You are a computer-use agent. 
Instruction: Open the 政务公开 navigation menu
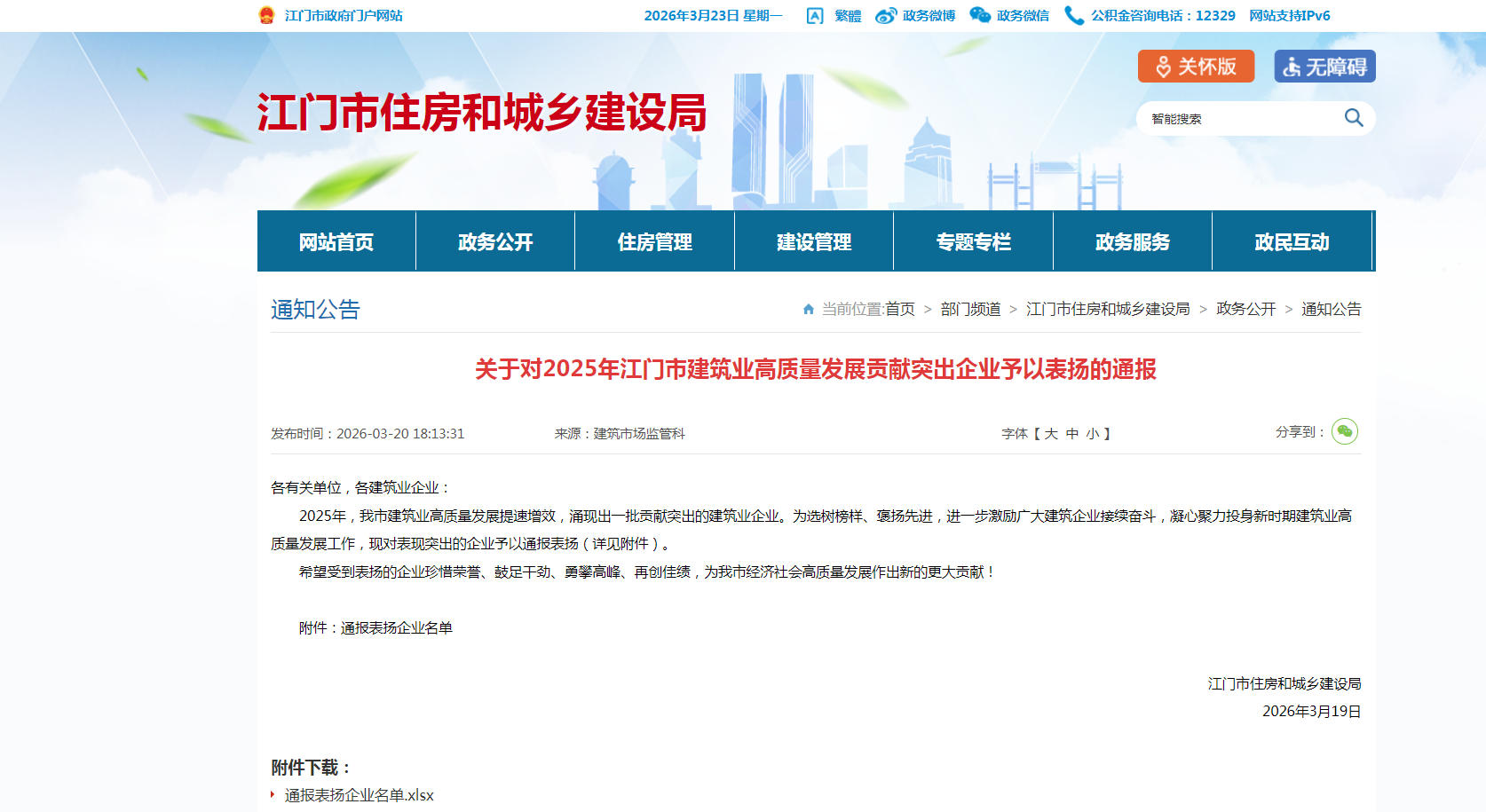point(495,241)
